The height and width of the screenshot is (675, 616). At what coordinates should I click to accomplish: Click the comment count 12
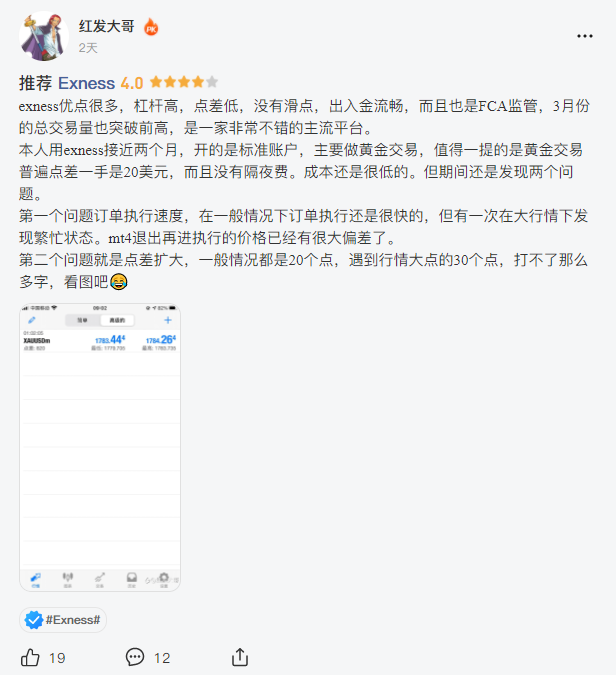coord(162,658)
